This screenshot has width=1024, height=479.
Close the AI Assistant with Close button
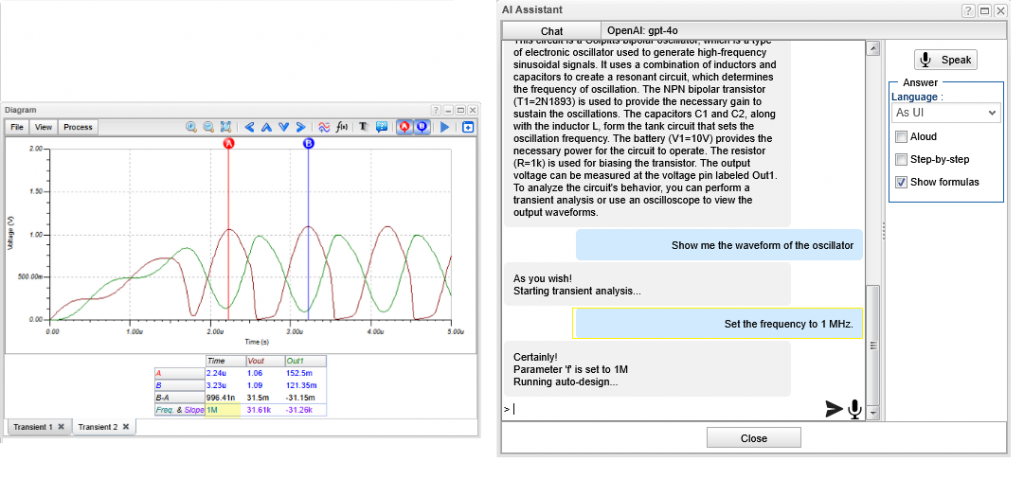coord(754,438)
